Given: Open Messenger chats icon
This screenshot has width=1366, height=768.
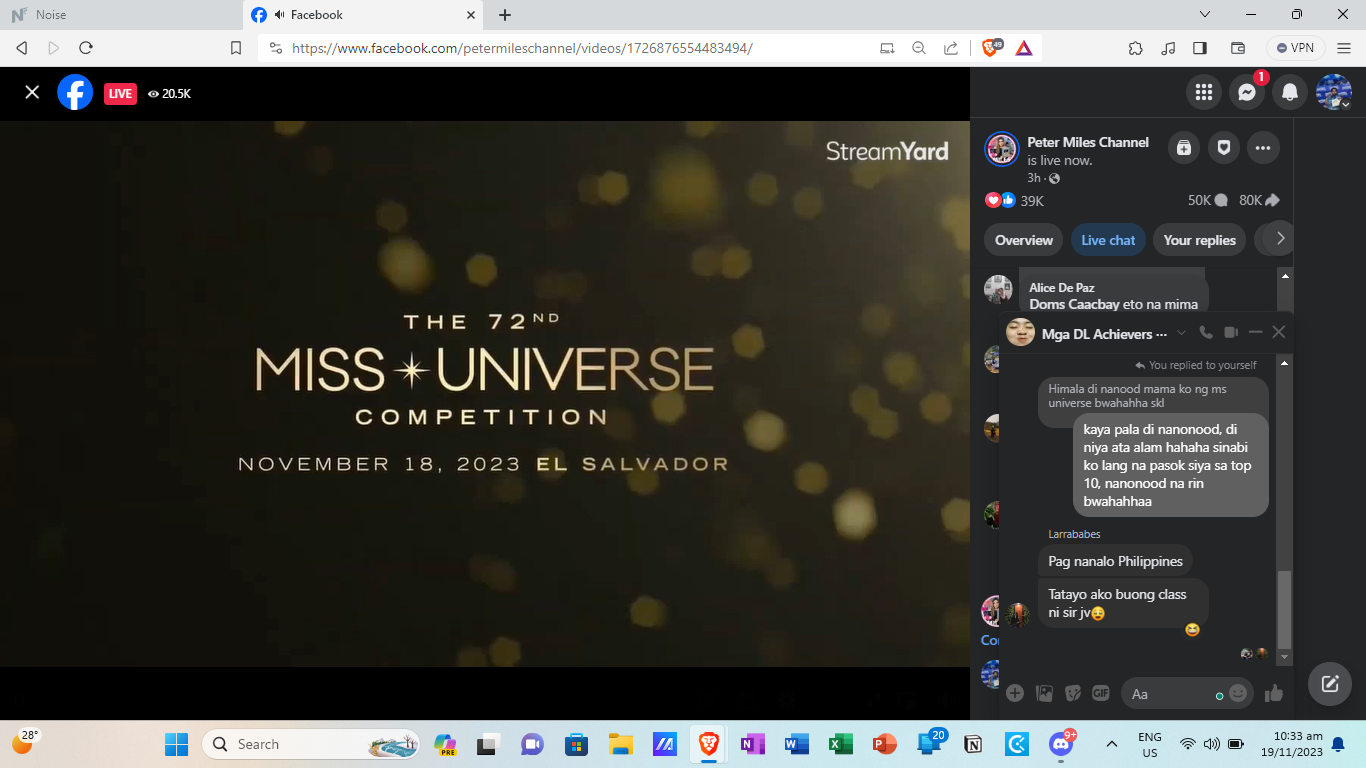Looking at the screenshot, I should 1247,92.
